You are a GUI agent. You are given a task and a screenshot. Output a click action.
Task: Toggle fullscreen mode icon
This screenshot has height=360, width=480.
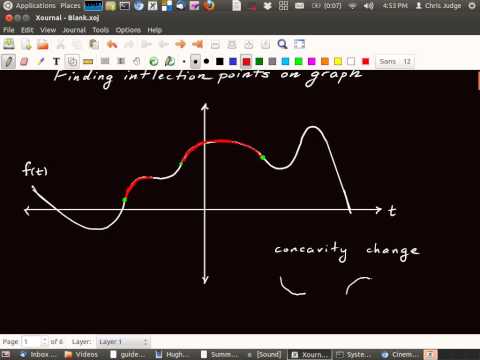point(299,44)
